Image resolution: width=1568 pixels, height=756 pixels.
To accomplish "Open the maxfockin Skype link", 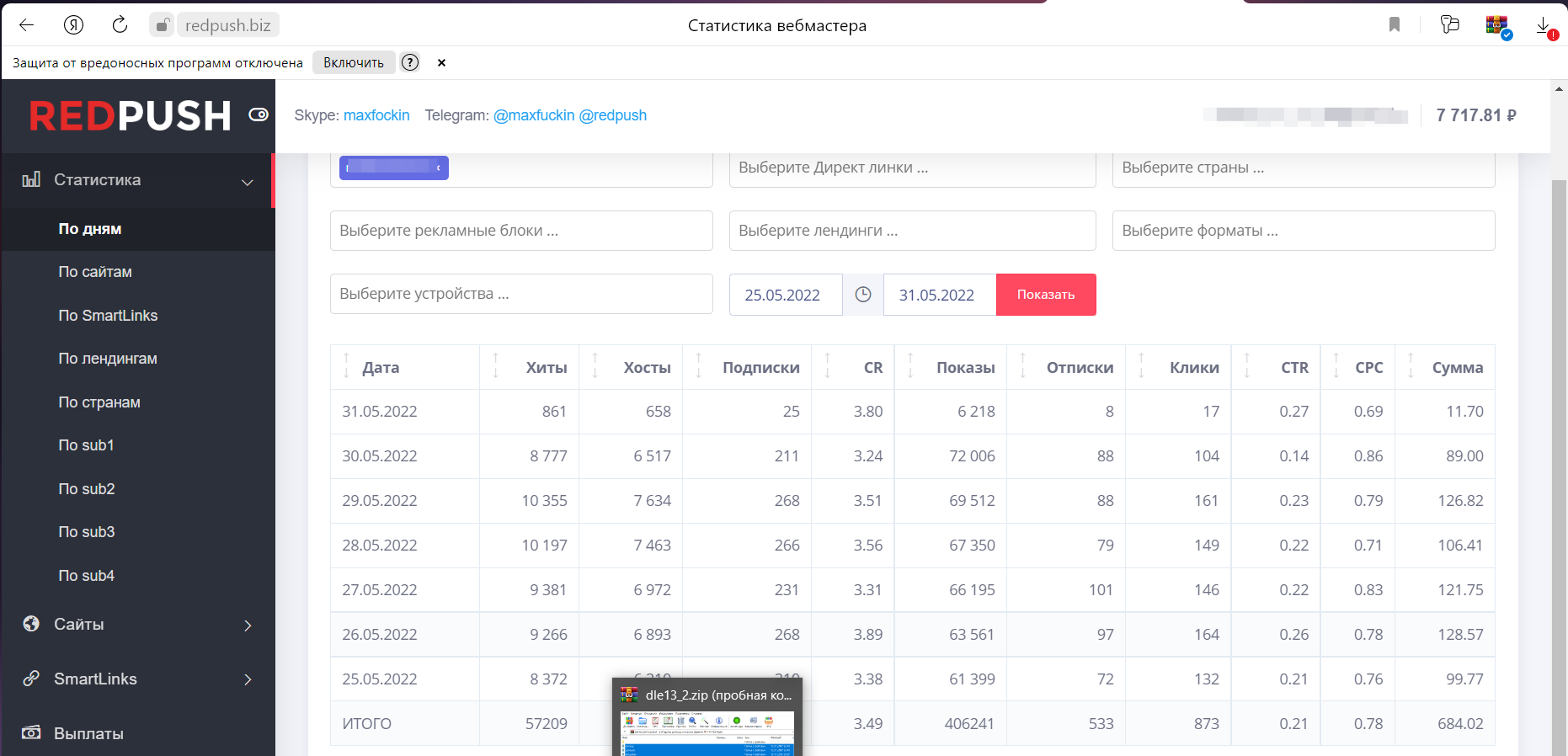I will pos(376,115).
